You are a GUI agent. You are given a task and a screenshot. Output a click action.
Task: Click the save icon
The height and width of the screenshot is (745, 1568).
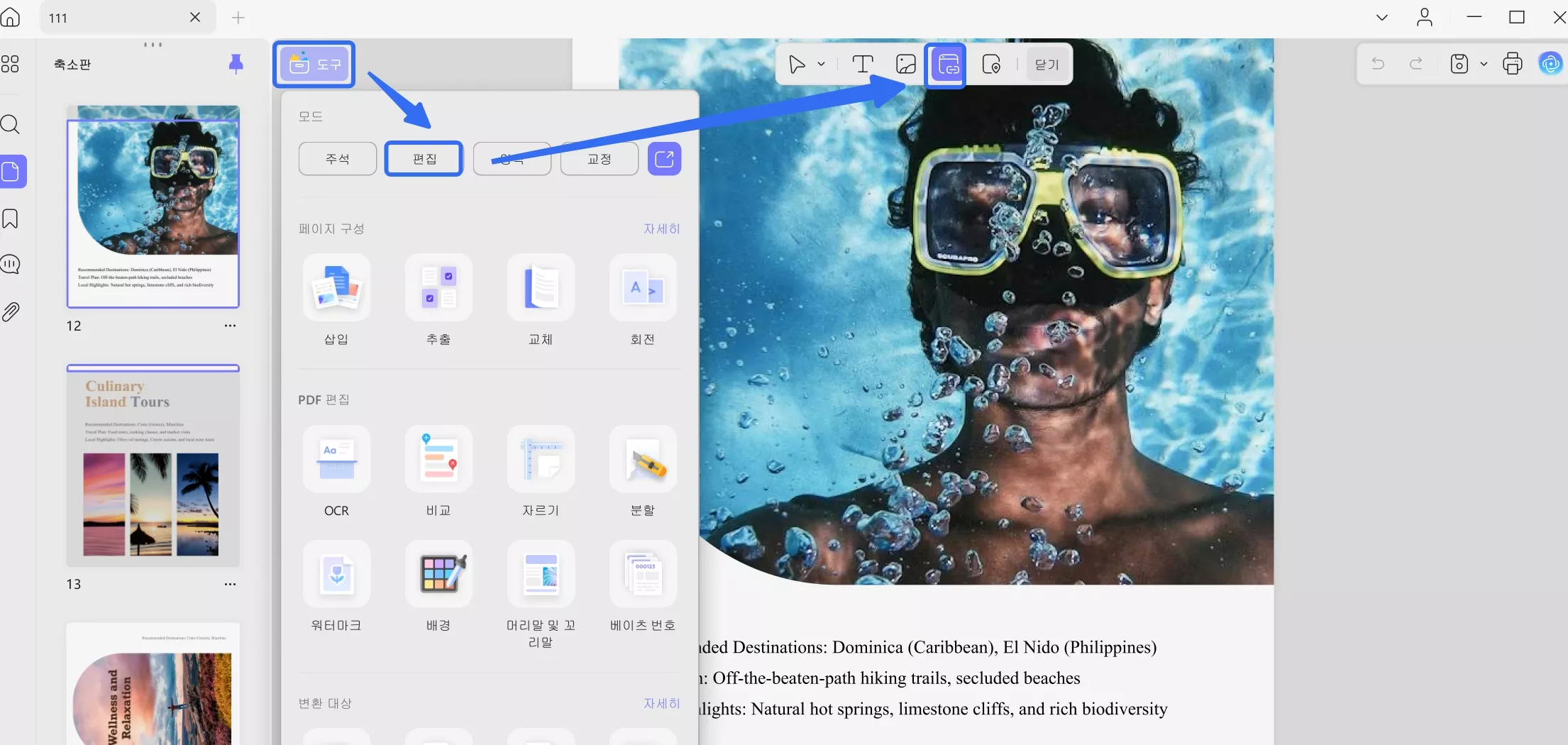1459,64
